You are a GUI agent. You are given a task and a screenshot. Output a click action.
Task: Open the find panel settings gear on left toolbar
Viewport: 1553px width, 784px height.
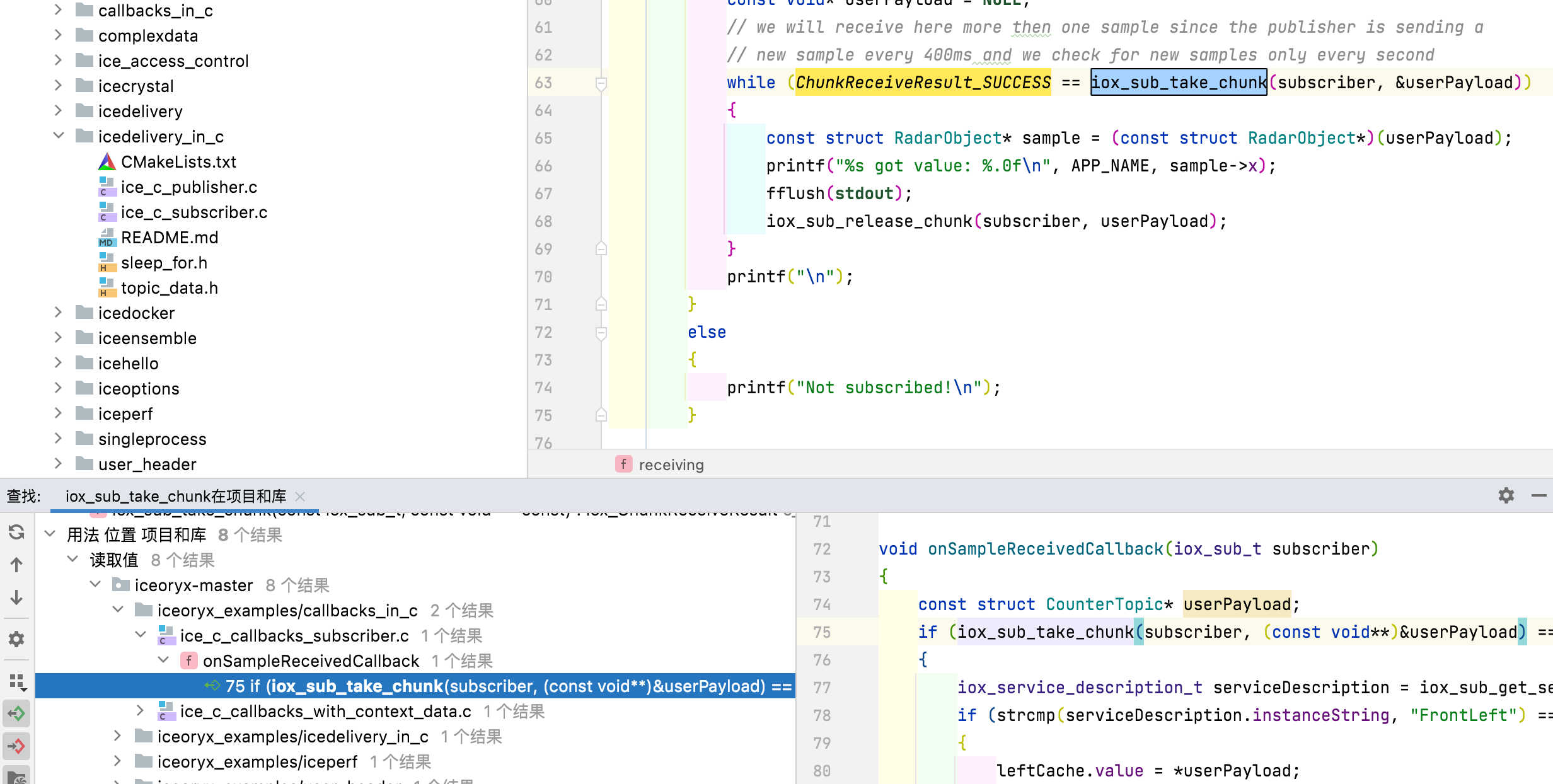pos(16,640)
